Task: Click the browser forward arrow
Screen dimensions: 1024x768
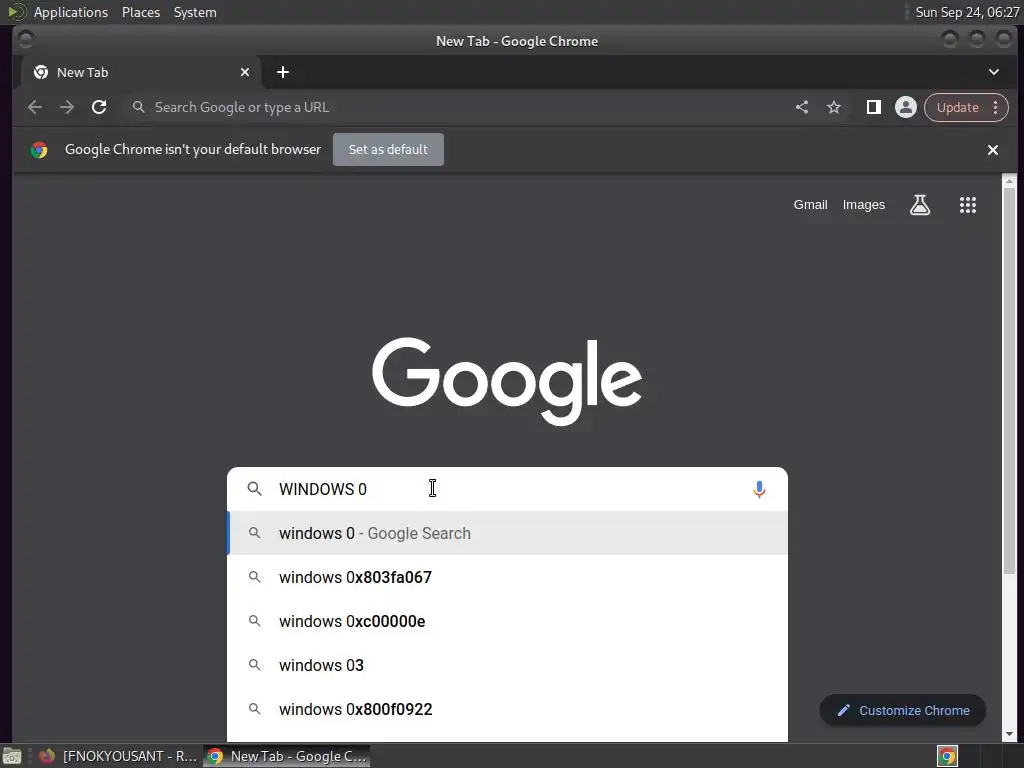Action: [x=67, y=107]
